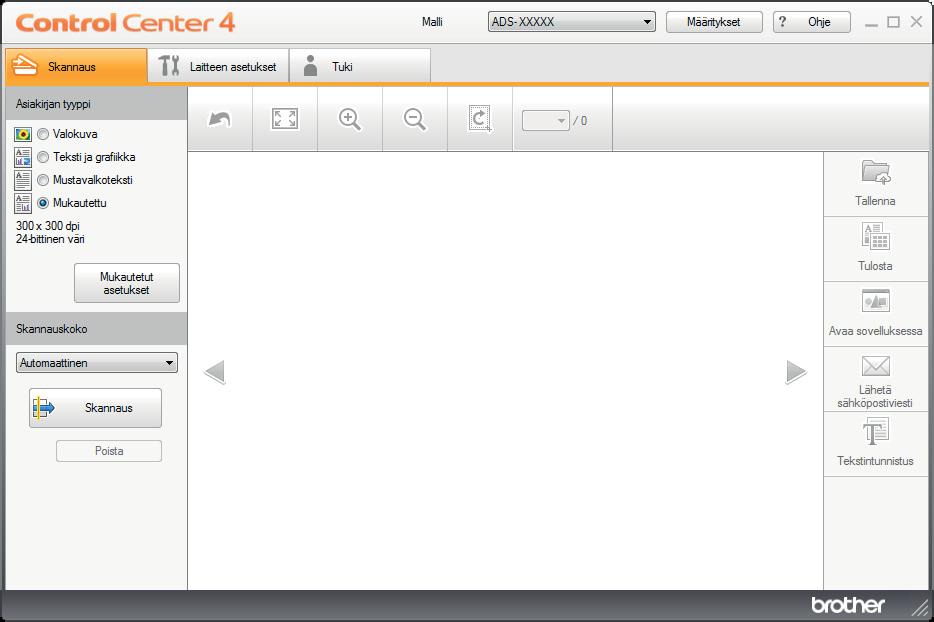This screenshot has width=934, height=622.
Task: Click the Mukautettu document type icon
Action: coord(23,203)
